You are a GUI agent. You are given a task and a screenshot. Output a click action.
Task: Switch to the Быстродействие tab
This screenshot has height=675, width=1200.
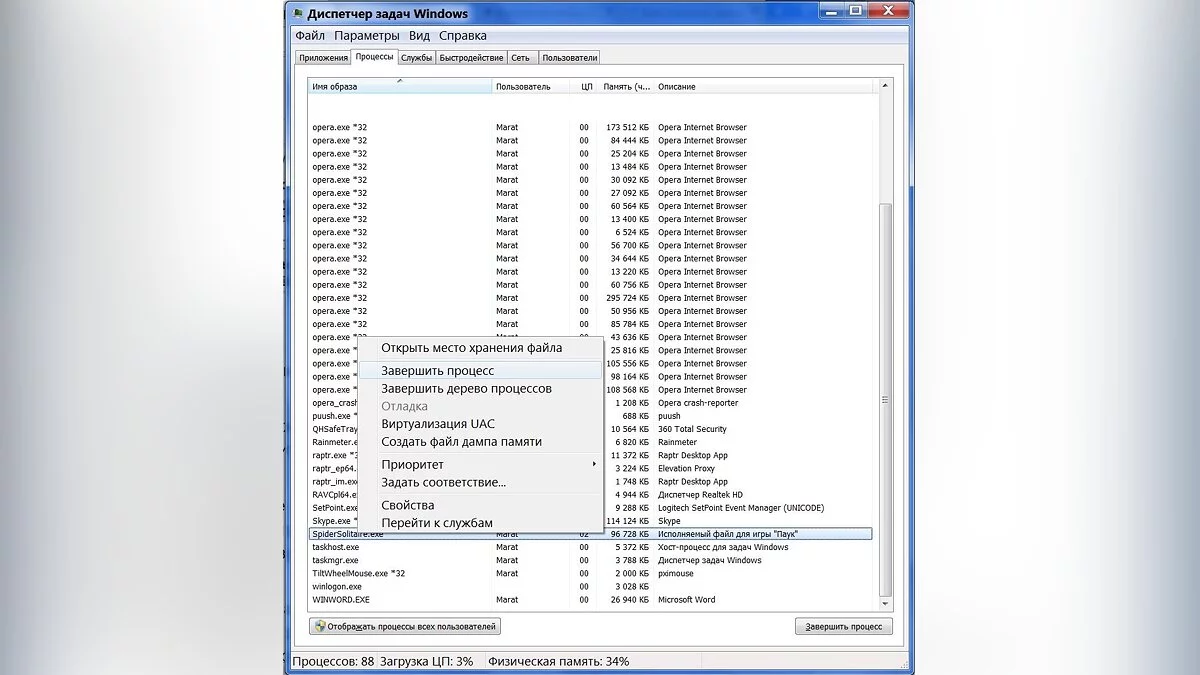coord(471,58)
